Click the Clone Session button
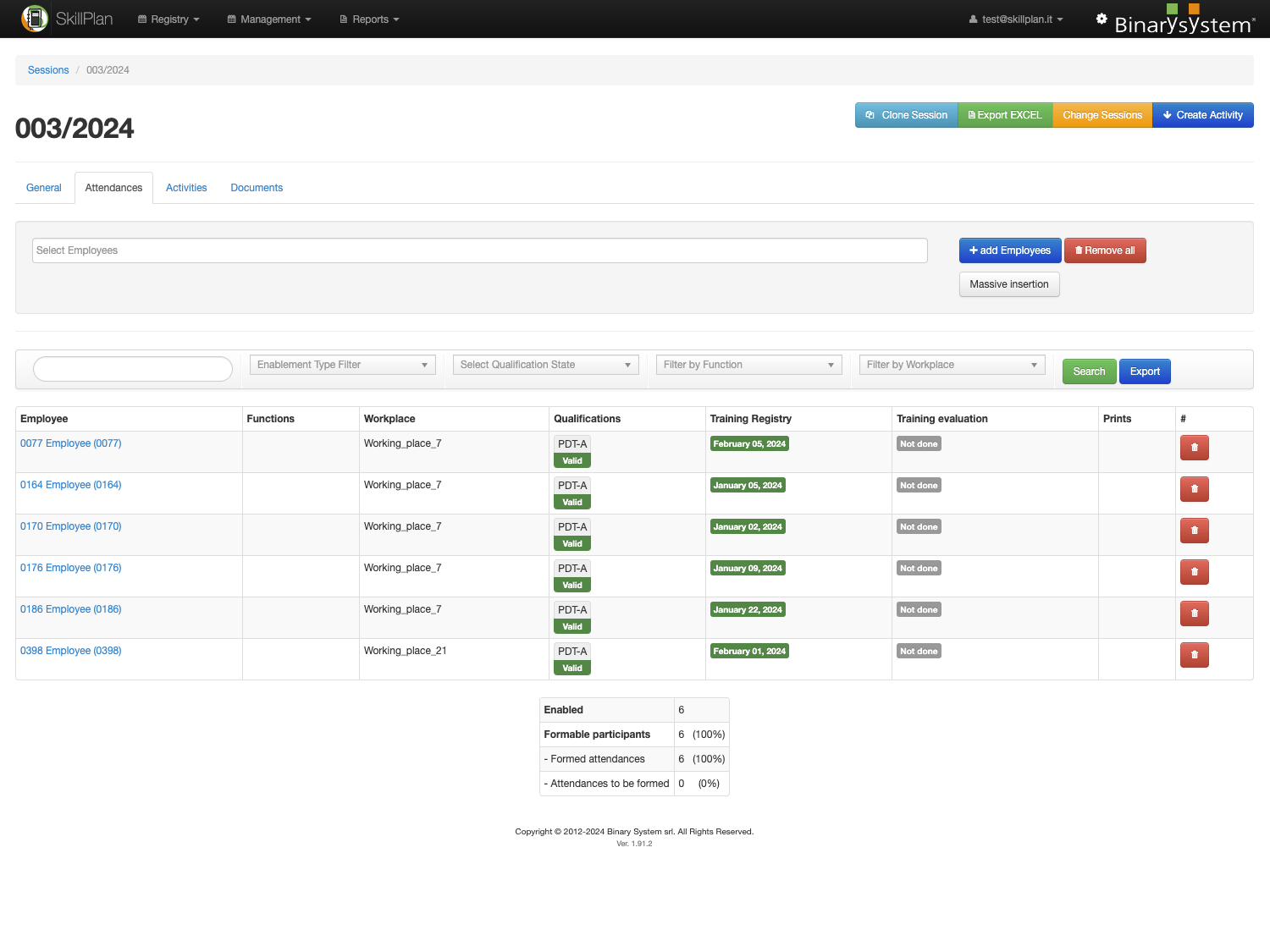This screenshot has height=952, width=1270. click(x=906, y=115)
